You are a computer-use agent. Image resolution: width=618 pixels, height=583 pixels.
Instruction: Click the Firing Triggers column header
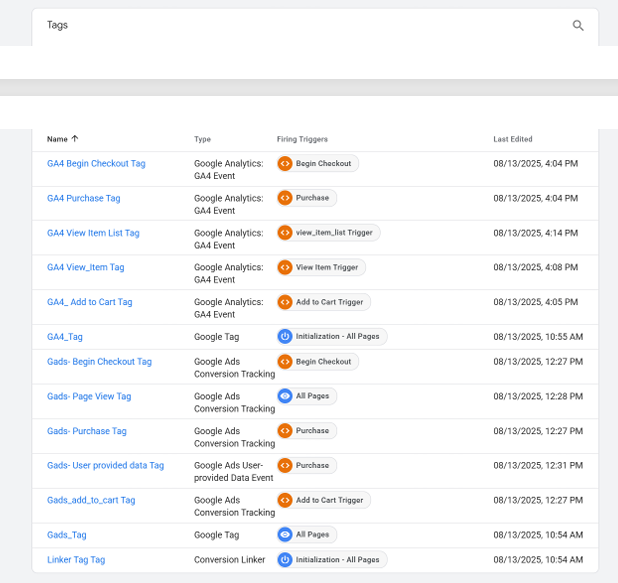[302, 139]
